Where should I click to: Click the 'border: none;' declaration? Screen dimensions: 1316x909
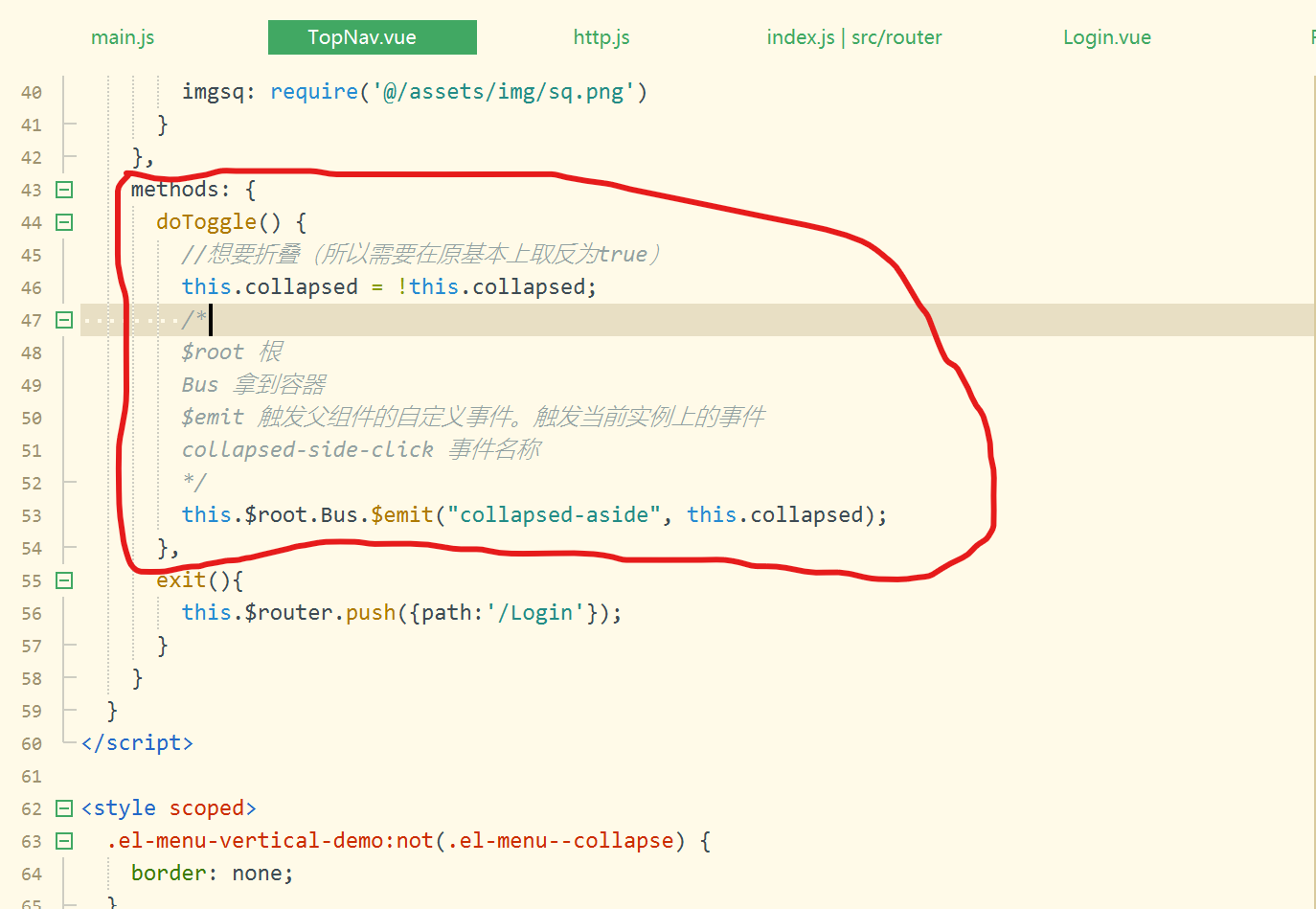tap(213, 874)
